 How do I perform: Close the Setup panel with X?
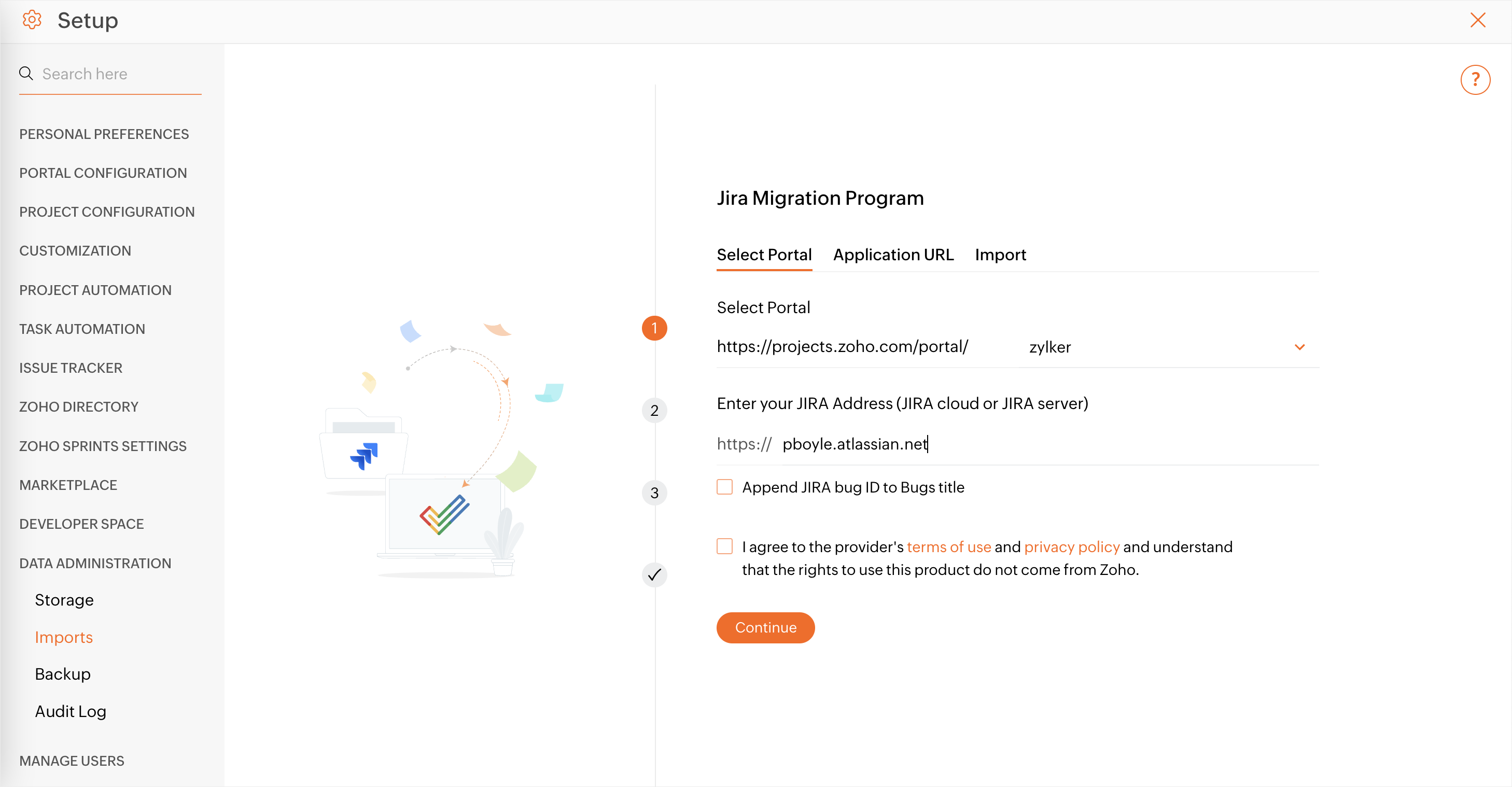click(x=1477, y=20)
